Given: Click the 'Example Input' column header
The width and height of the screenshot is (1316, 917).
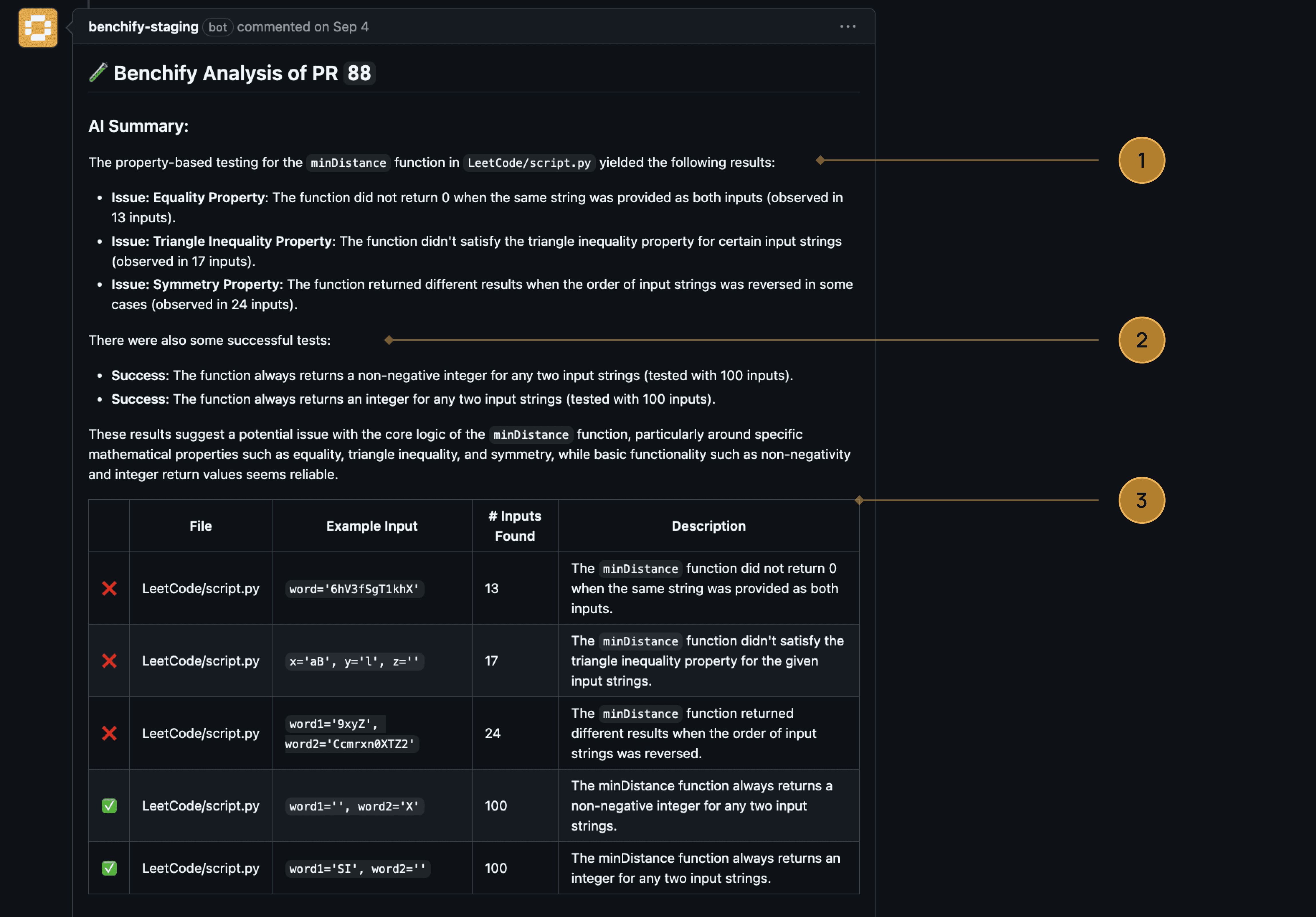Looking at the screenshot, I should pos(371,526).
